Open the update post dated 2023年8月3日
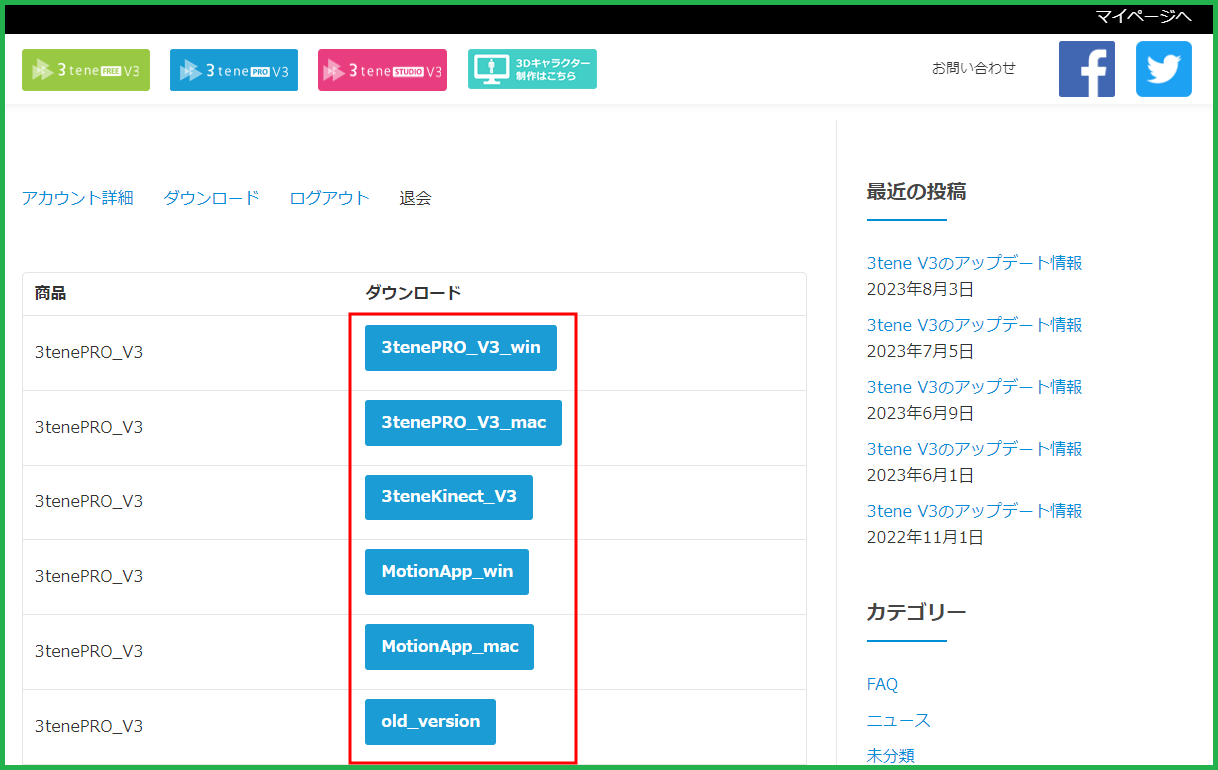The height and width of the screenshot is (770, 1218). (x=974, y=263)
